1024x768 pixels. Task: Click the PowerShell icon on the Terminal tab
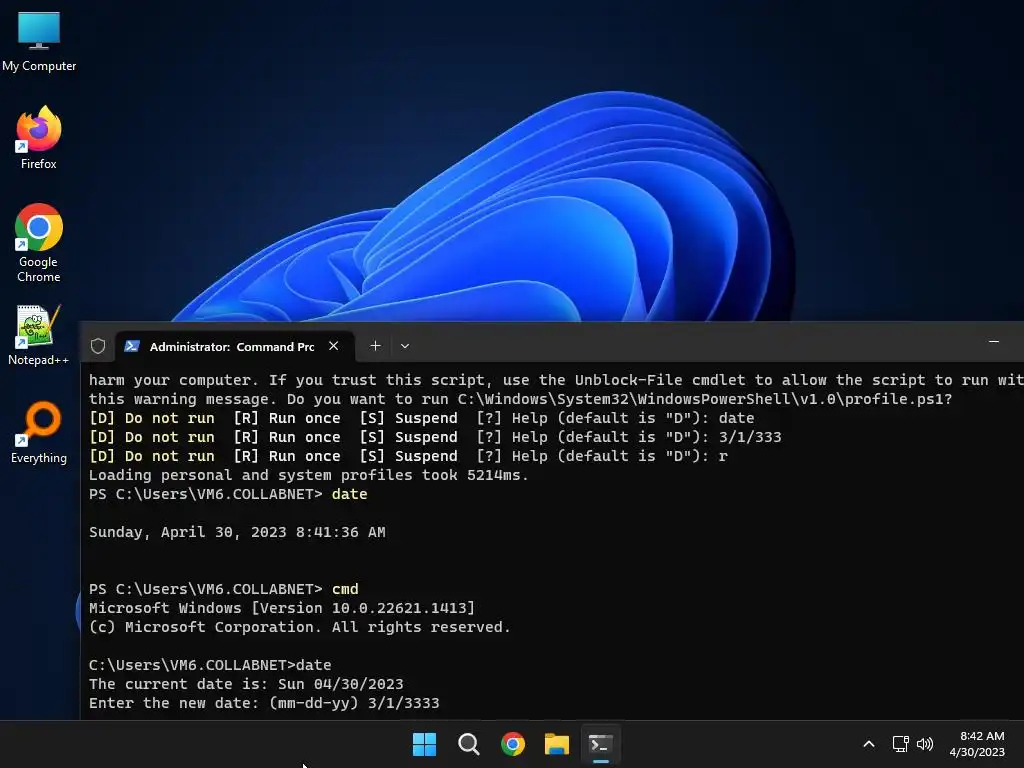[132, 346]
